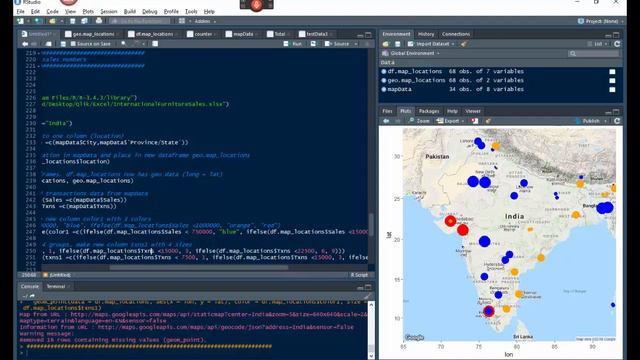This screenshot has width=640, height=360.
Task: Open the Addins dropdown
Action: (x=205, y=21)
